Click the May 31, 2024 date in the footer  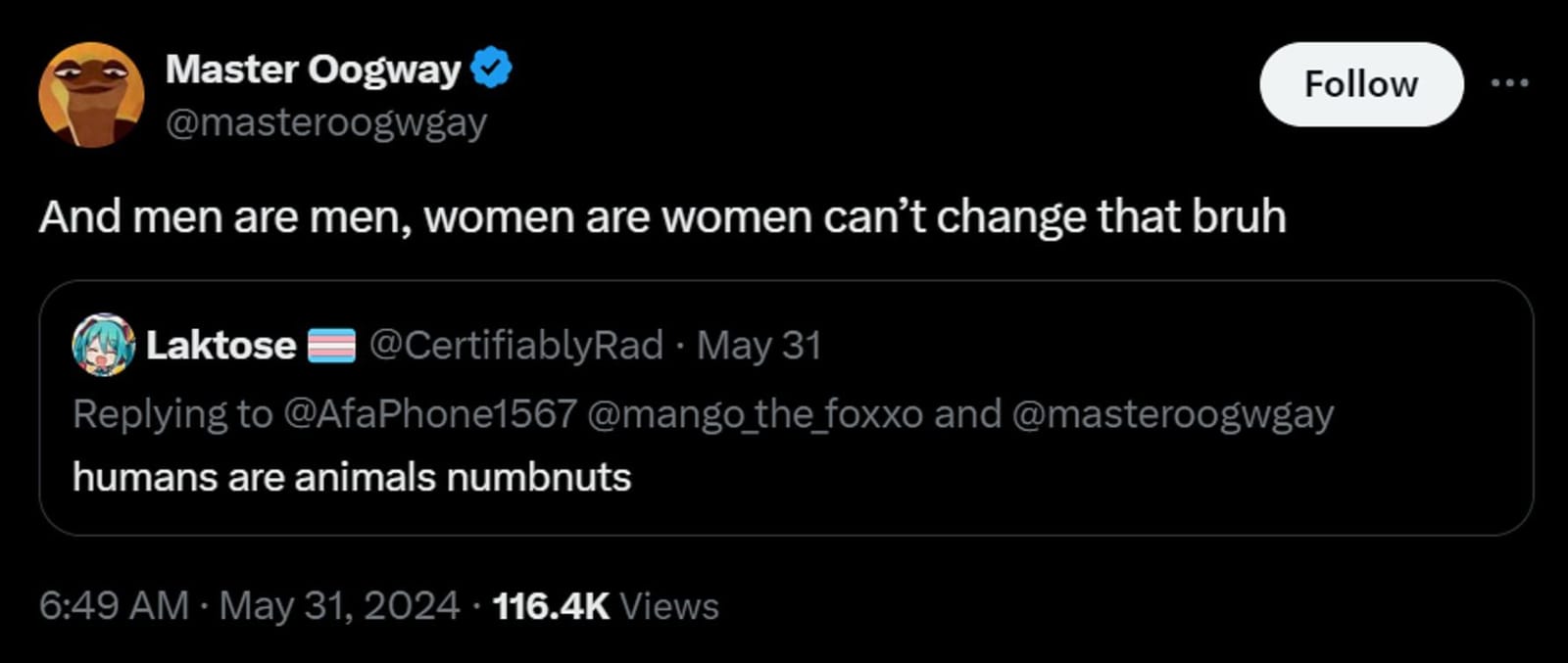(x=339, y=605)
